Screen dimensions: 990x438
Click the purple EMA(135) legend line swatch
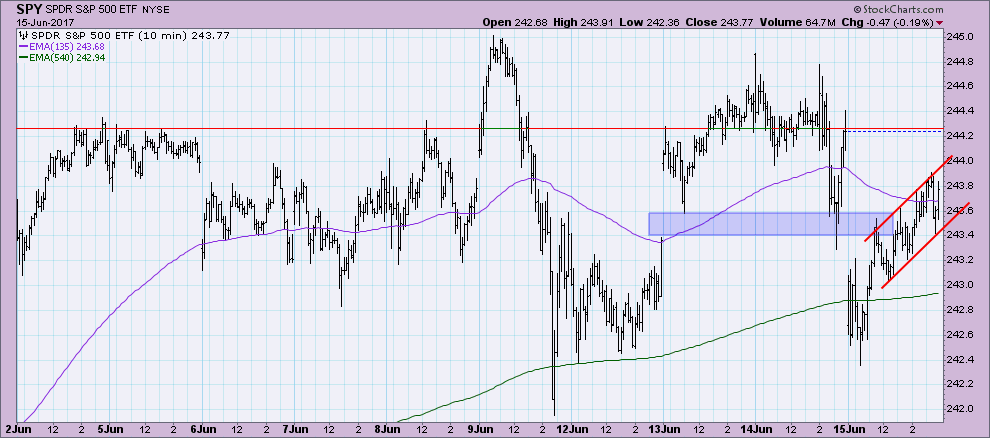click(23, 47)
